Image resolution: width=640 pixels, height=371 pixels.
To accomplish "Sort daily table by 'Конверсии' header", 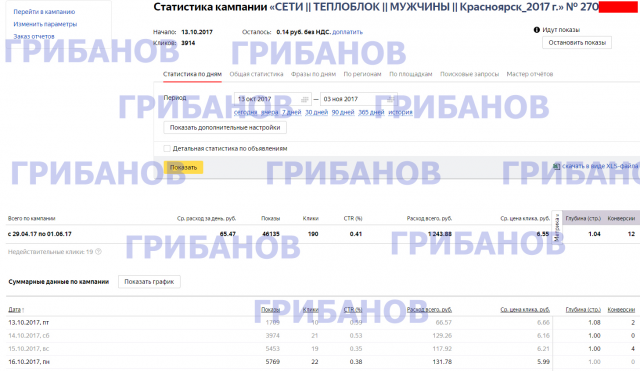I will pyautogui.click(x=621, y=310).
